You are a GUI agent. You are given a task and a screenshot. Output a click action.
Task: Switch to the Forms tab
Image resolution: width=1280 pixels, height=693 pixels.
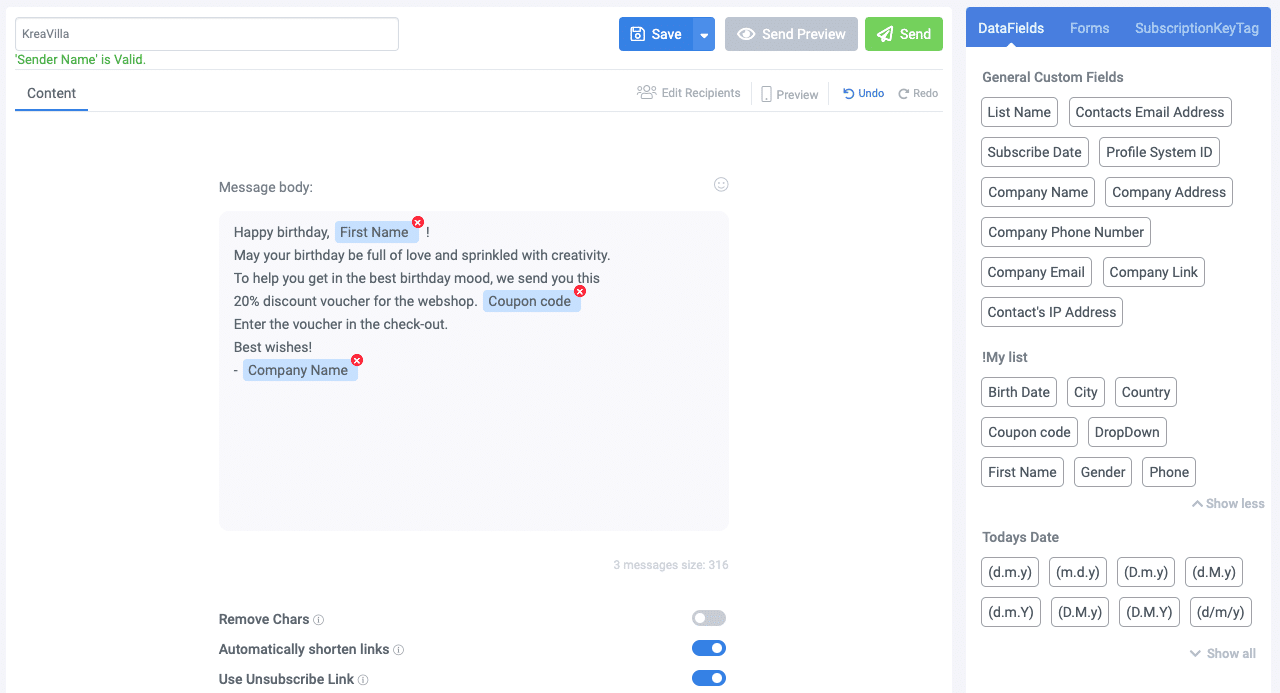point(1089,28)
